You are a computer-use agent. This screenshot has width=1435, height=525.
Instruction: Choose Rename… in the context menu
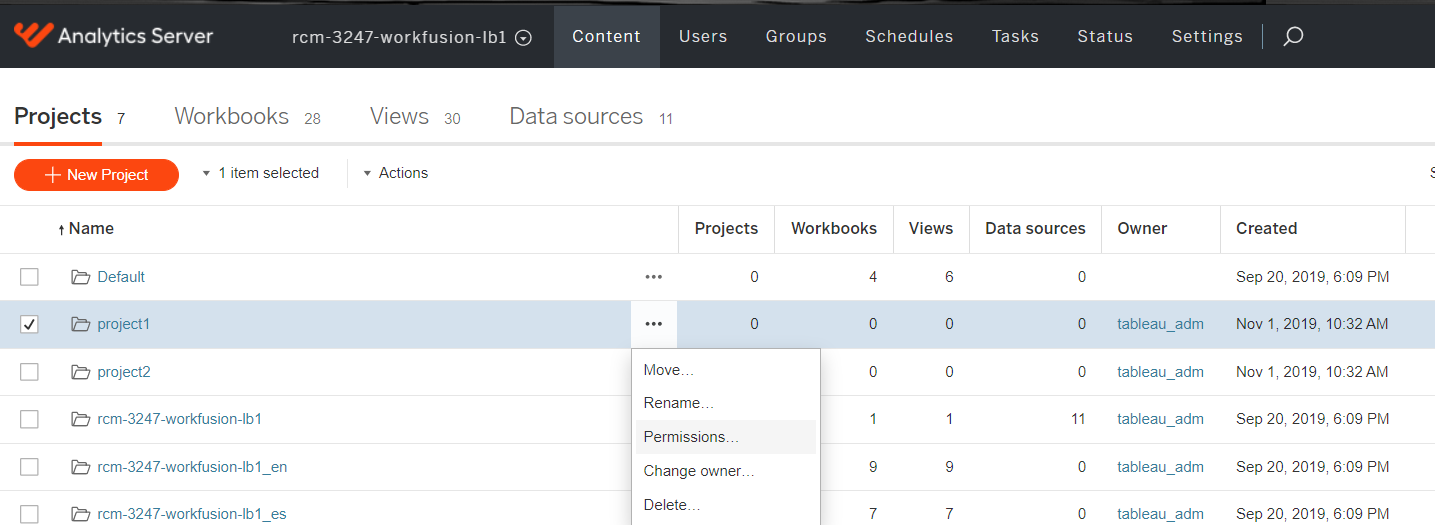click(726, 403)
